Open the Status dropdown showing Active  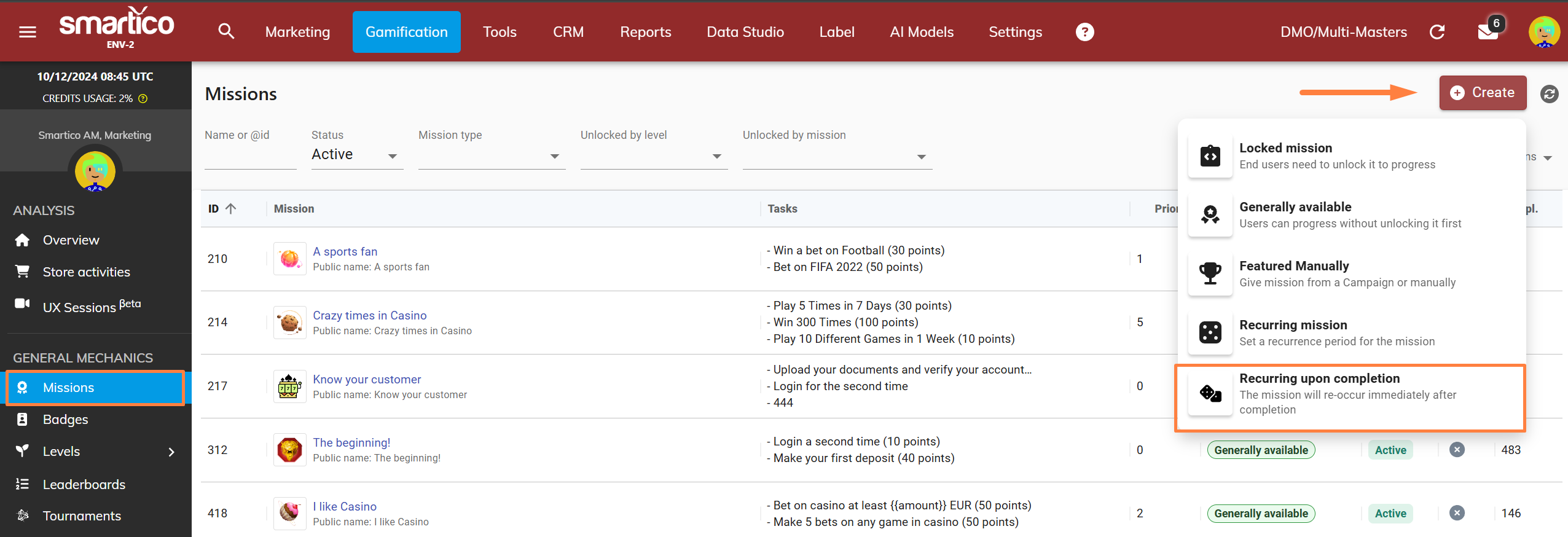pyautogui.click(x=356, y=155)
